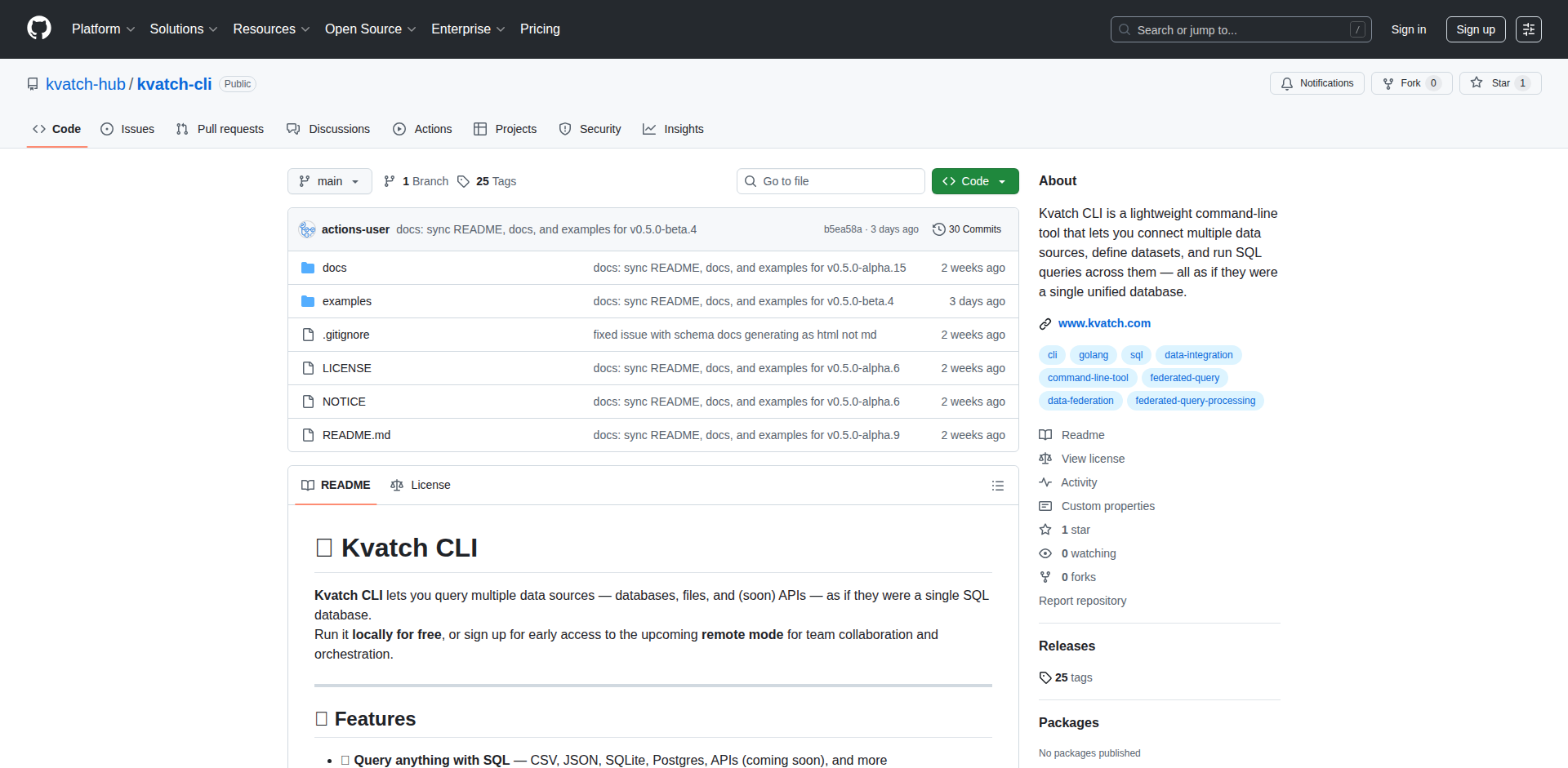Click the federated-query-processing topic tag

click(1195, 401)
